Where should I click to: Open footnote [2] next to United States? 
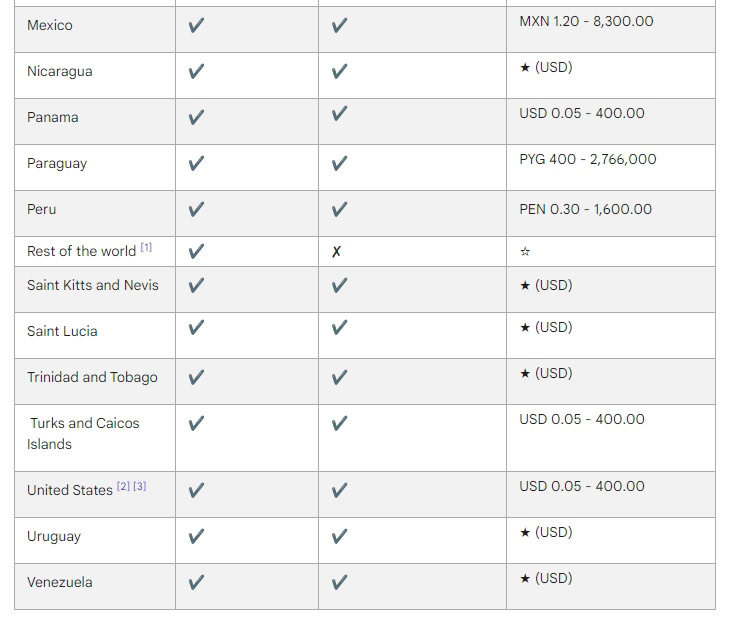point(123,486)
